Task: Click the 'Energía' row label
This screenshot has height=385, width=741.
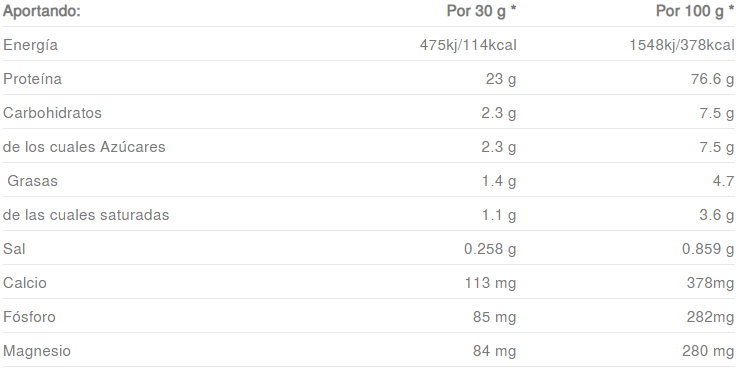Action: (30, 45)
